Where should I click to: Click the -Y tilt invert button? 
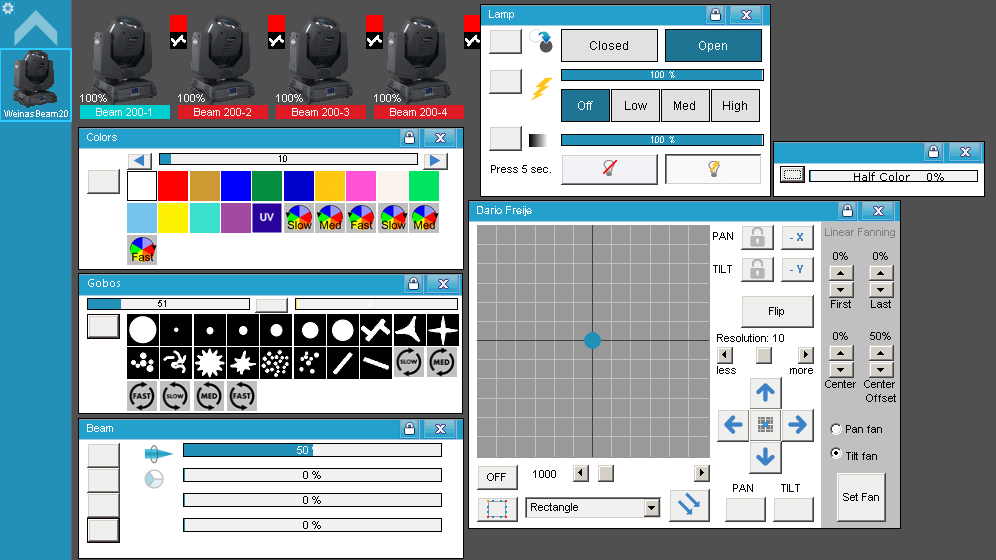tap(797, 270)
